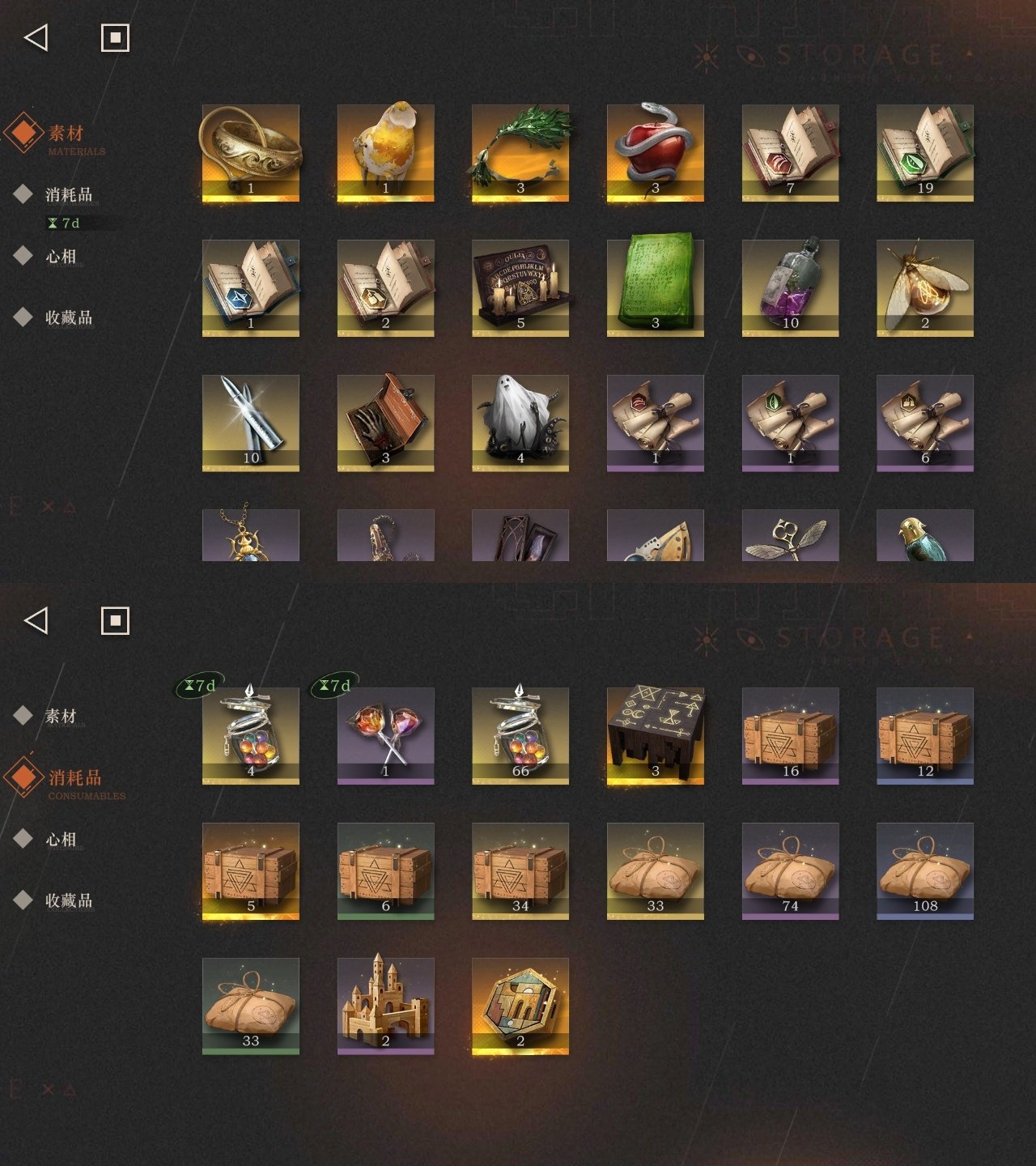Switch to 素材 tab in lower sidebar
This screenshot has width=1036, height=1166.
(60, 716)
